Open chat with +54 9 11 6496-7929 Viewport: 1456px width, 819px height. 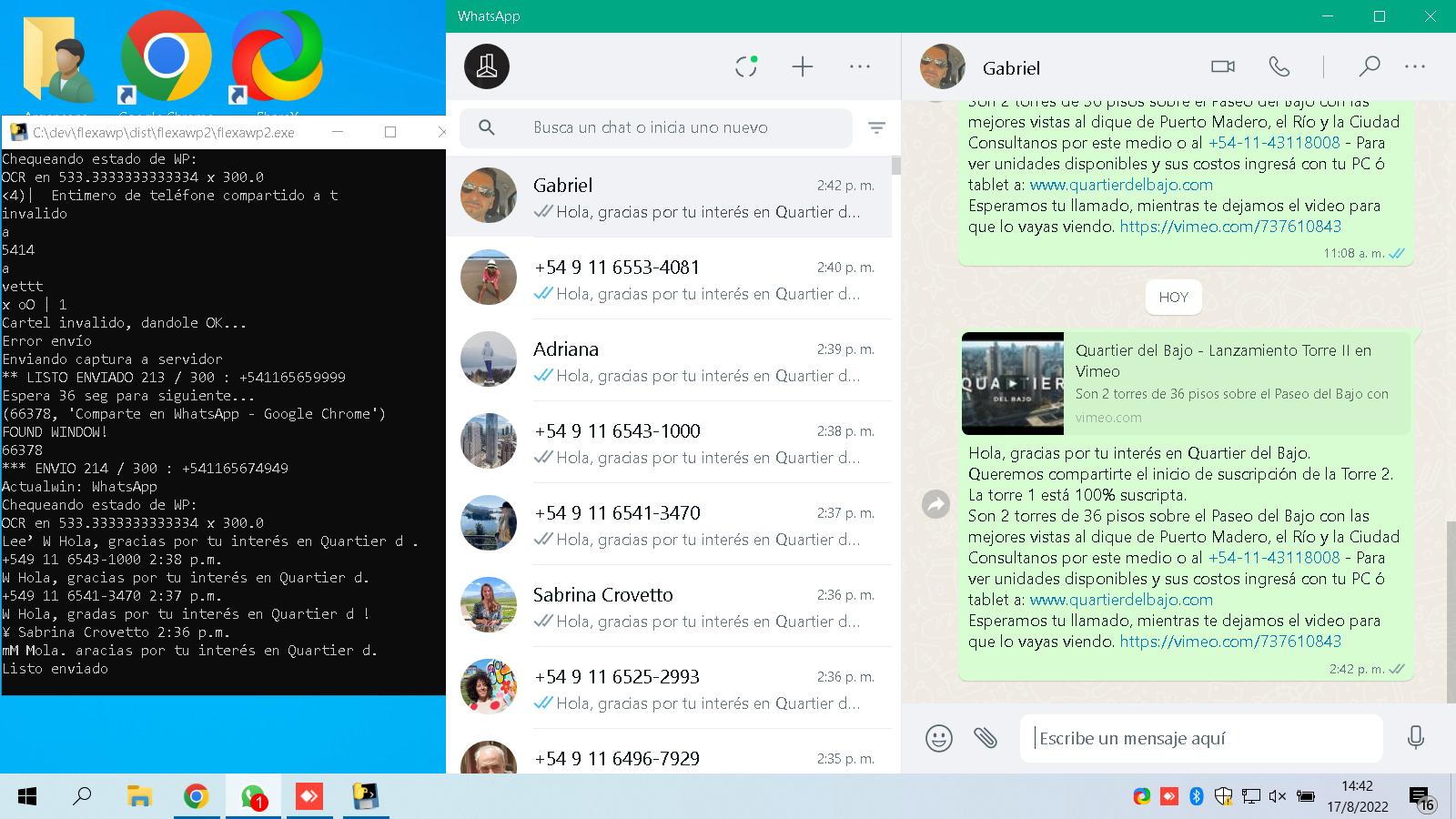pos(669,753)
